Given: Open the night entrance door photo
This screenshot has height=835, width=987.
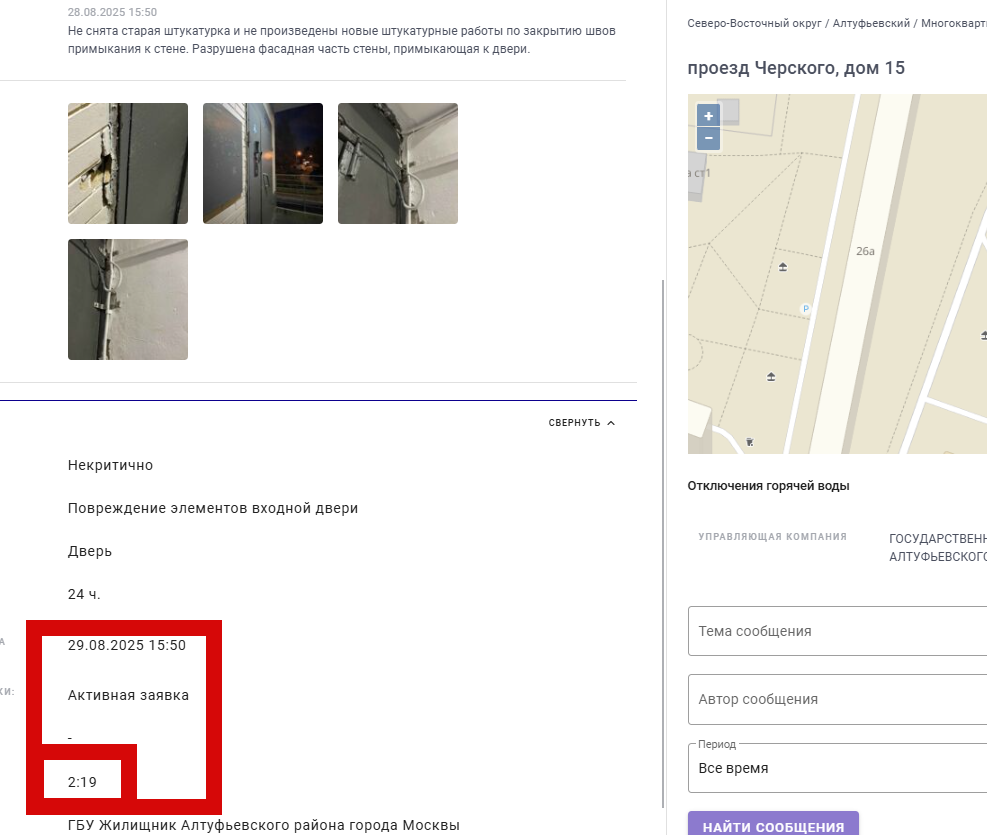Looking at the screenshot, I should tap(262, 164).
